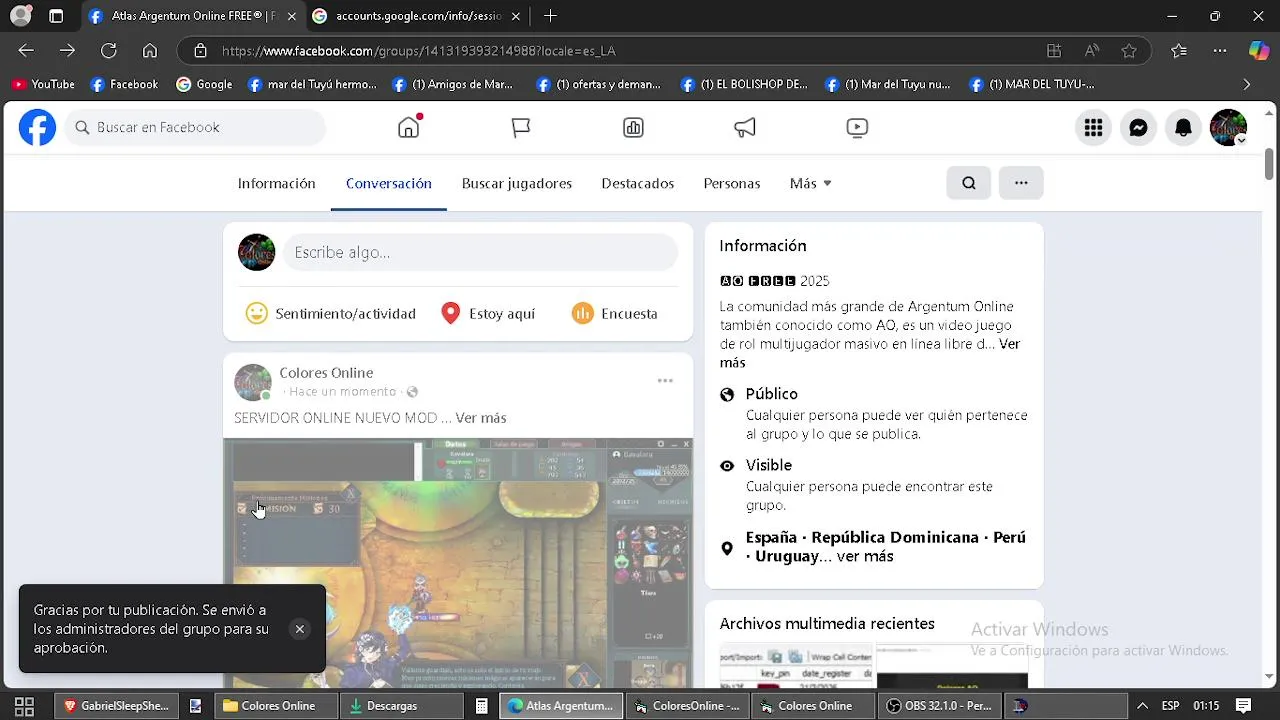Show hidden system tray icons
This screenshot has width=1280, height=720.
[1142, 706]
